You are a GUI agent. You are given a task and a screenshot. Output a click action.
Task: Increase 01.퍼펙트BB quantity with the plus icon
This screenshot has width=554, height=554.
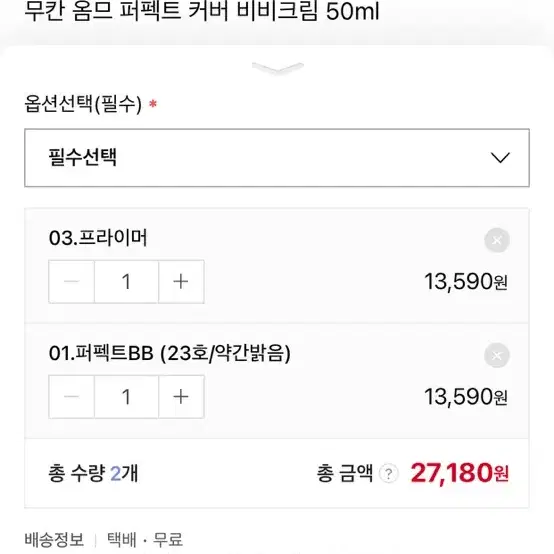point(181,397)
